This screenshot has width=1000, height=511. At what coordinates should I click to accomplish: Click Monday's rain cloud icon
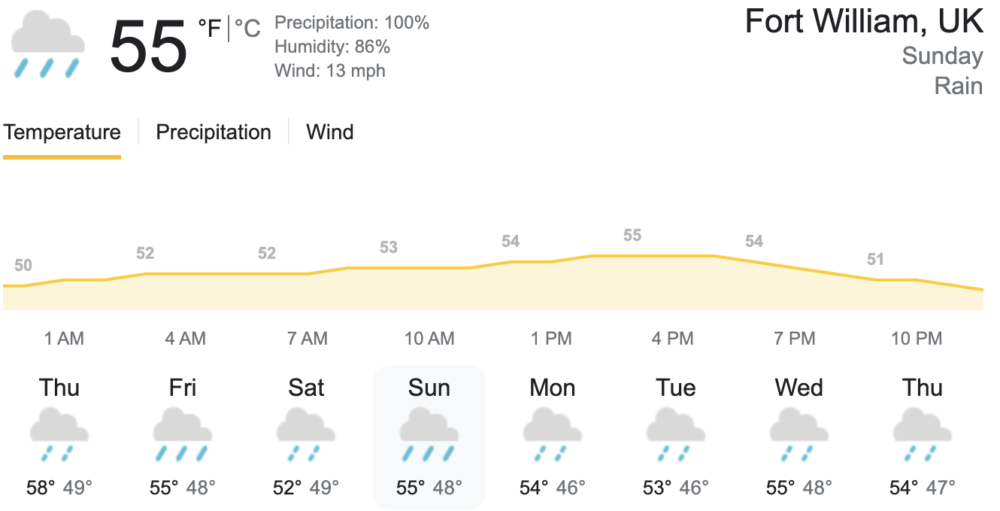click(x=552, y=437)
